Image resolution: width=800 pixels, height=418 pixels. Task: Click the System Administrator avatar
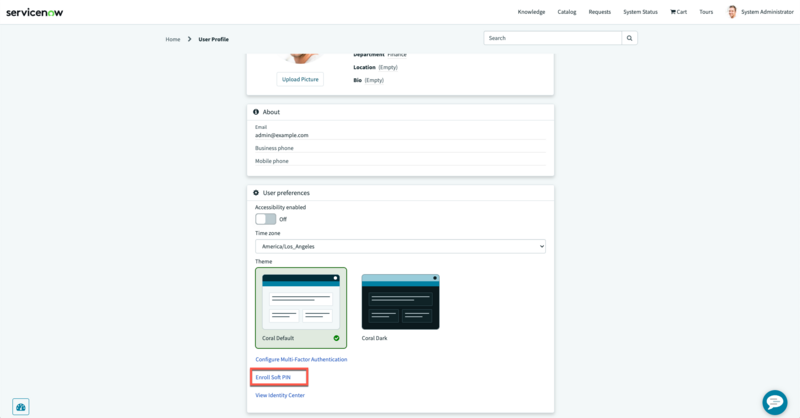click(732, 12)
